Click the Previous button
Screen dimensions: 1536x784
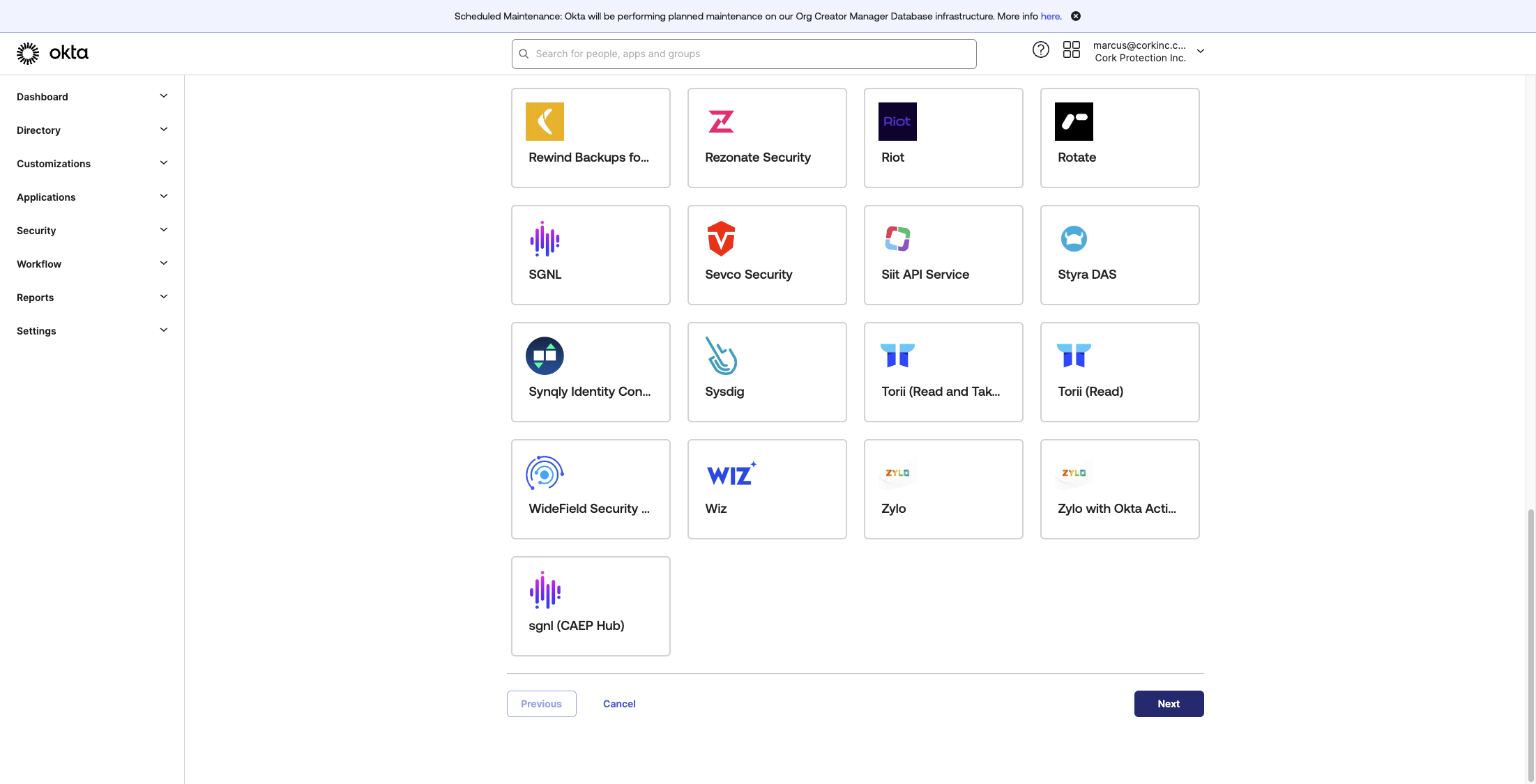click(541, 704)
